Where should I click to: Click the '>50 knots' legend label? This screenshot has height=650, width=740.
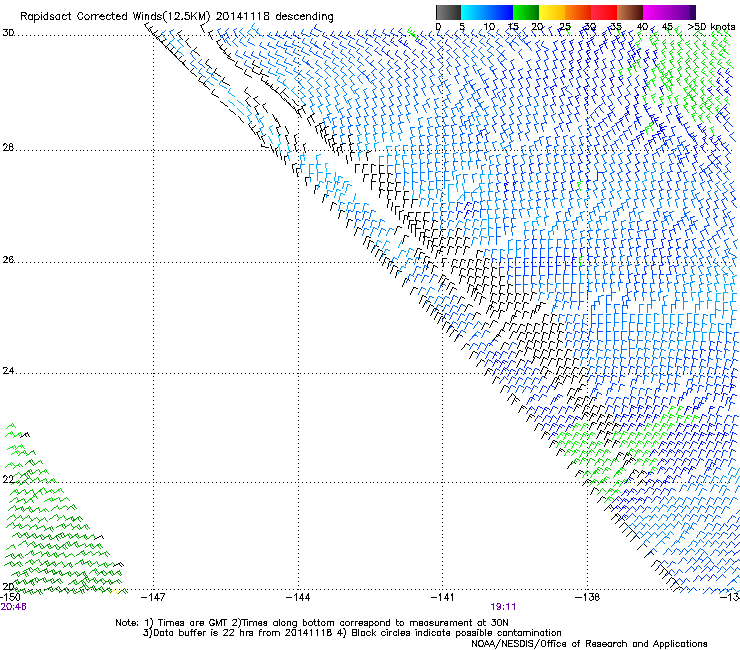point(711,27)
